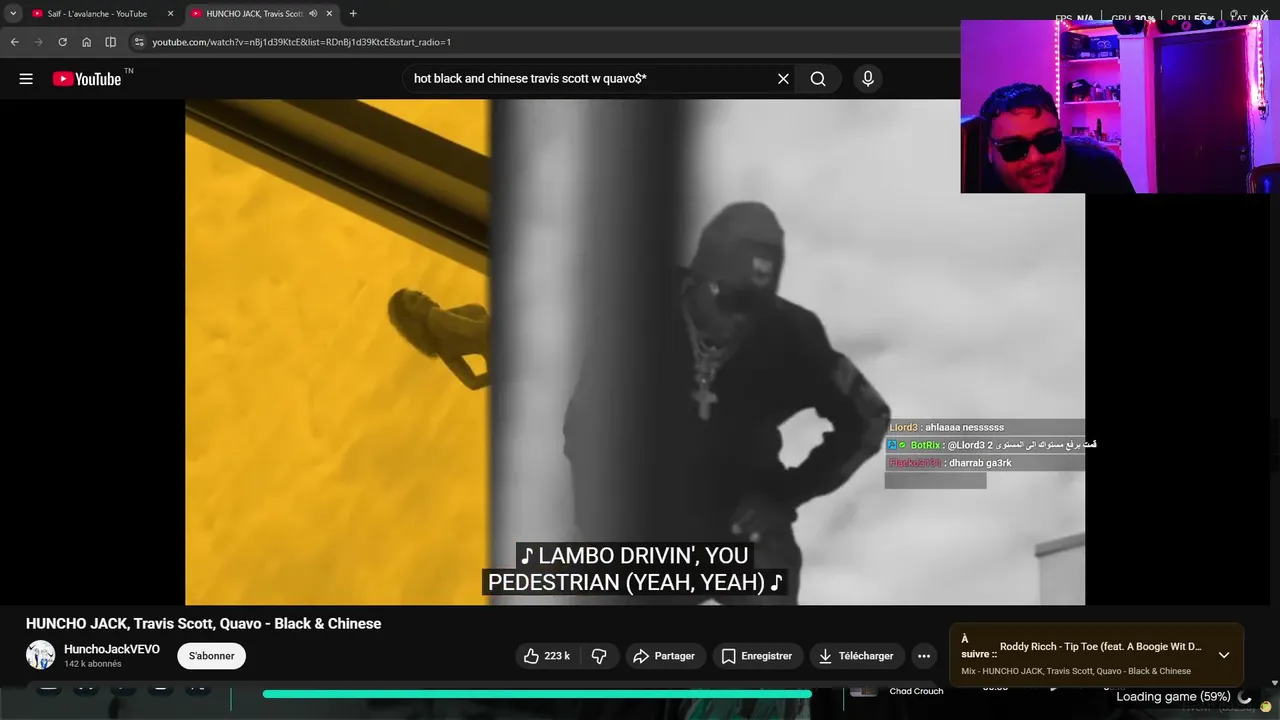1280x720 pixels.
Task: Close the HUNCHO JACK tab
Action: point(329,14)
